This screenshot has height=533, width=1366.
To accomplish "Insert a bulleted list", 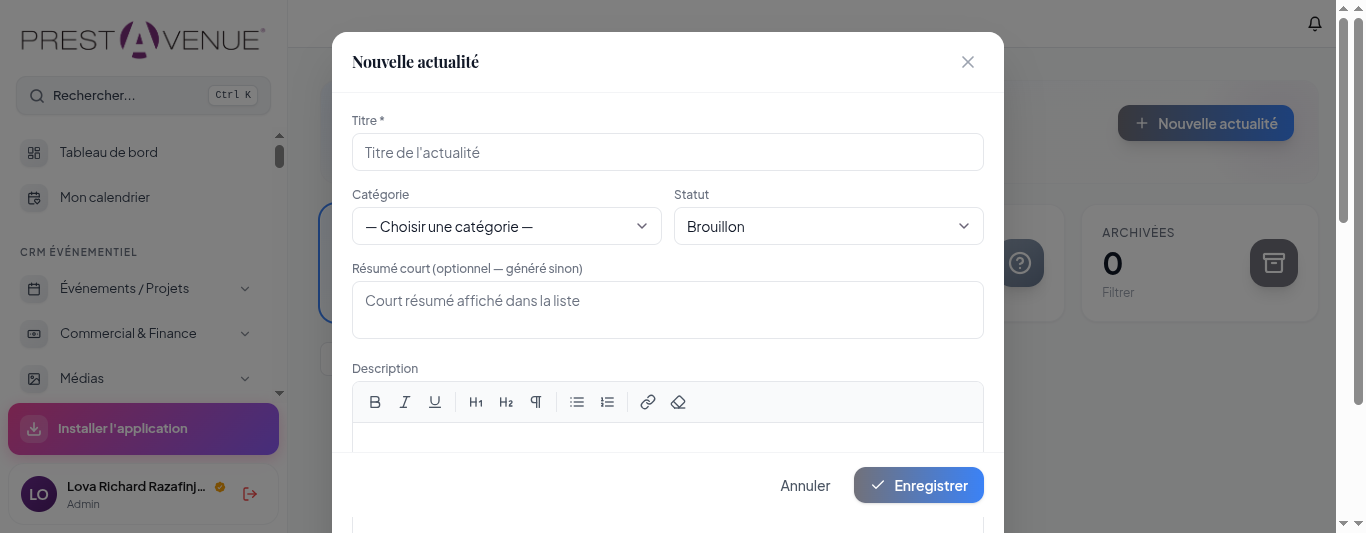I will [577, 402].
